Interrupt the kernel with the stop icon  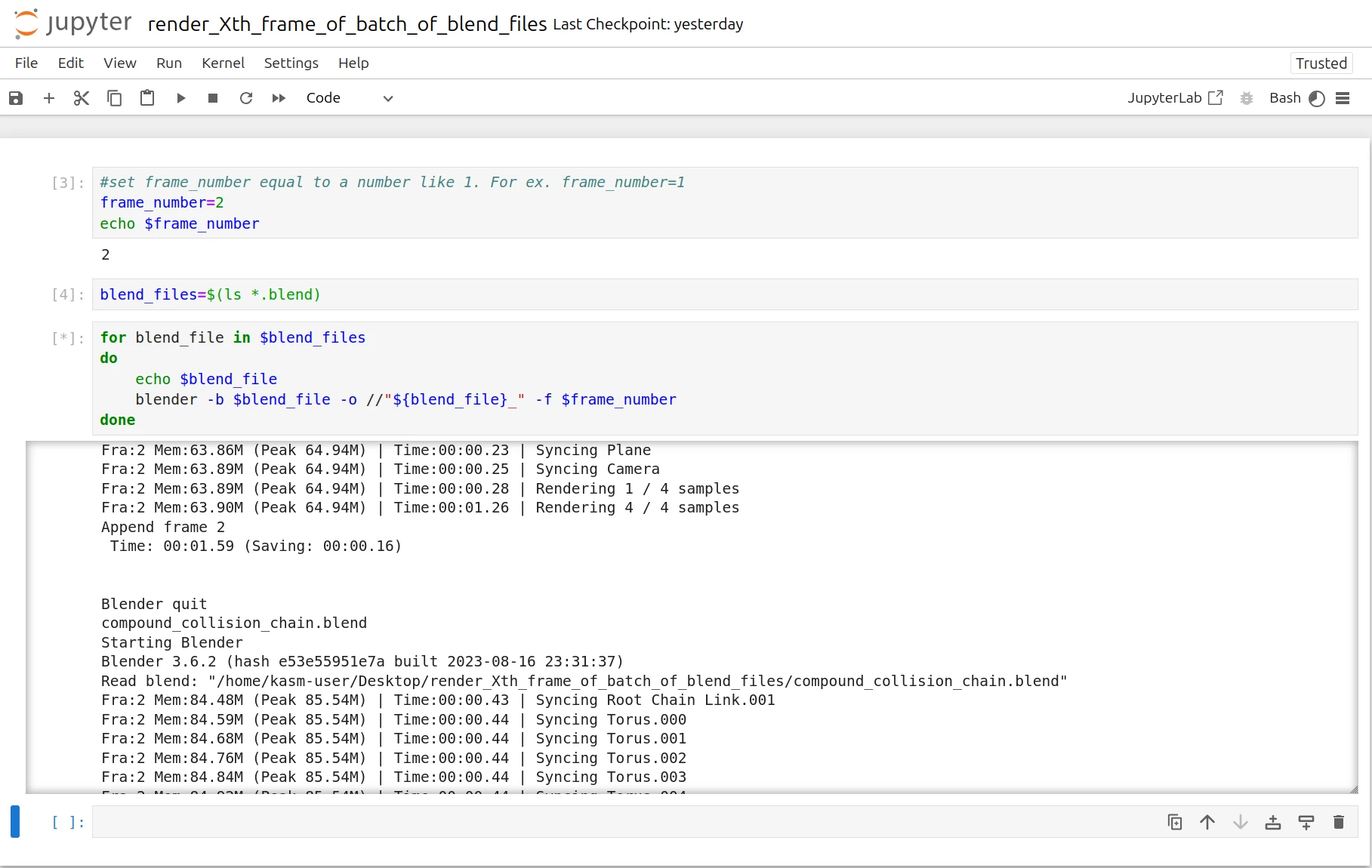click(x=213, y=98)
